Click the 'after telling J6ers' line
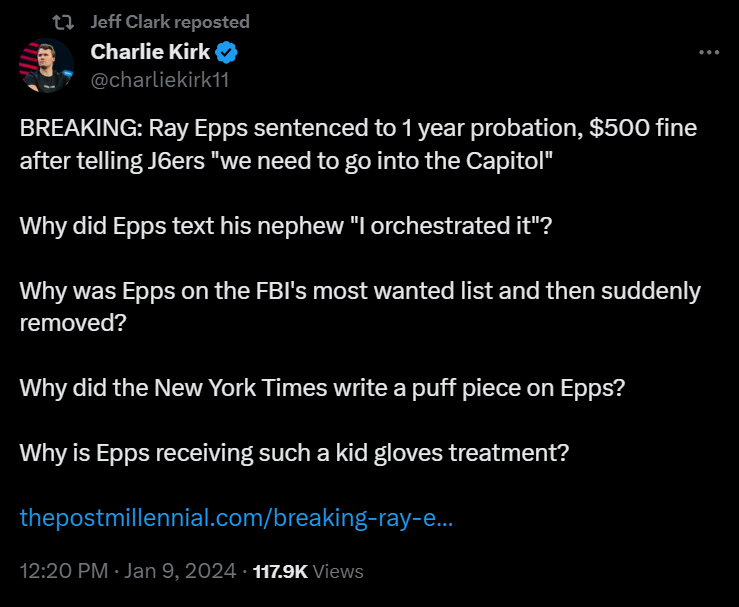 [x=286, y=161]
